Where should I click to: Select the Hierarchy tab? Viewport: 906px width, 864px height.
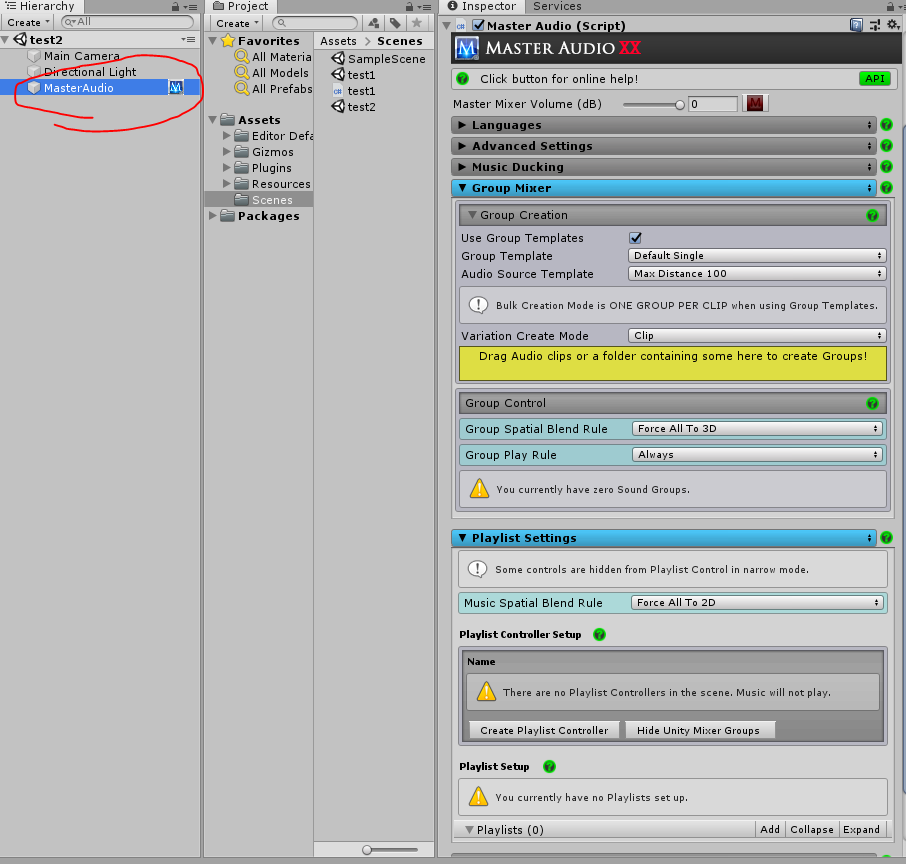tap(40, 6)
